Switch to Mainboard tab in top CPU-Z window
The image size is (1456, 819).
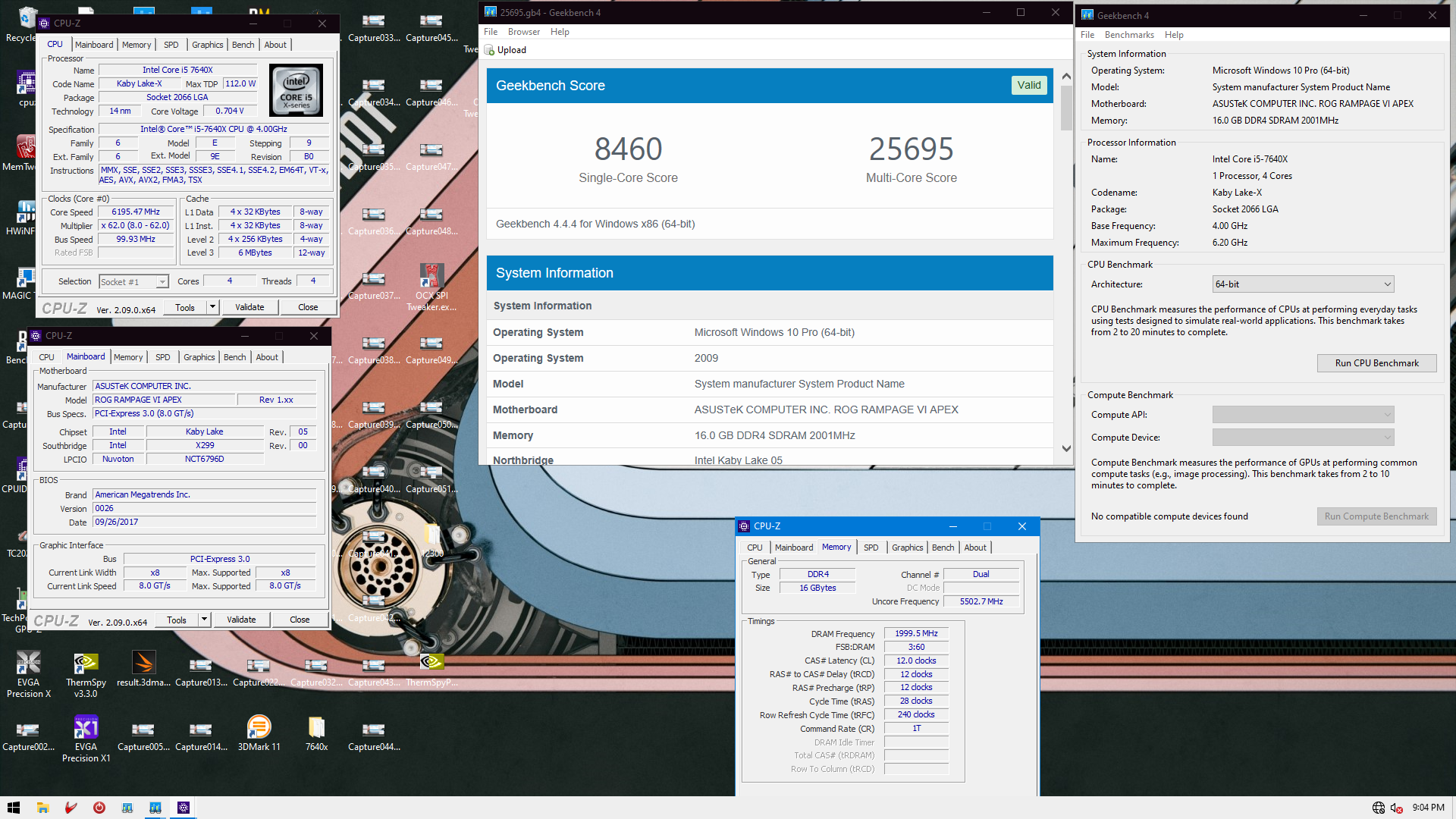(94, 45)
